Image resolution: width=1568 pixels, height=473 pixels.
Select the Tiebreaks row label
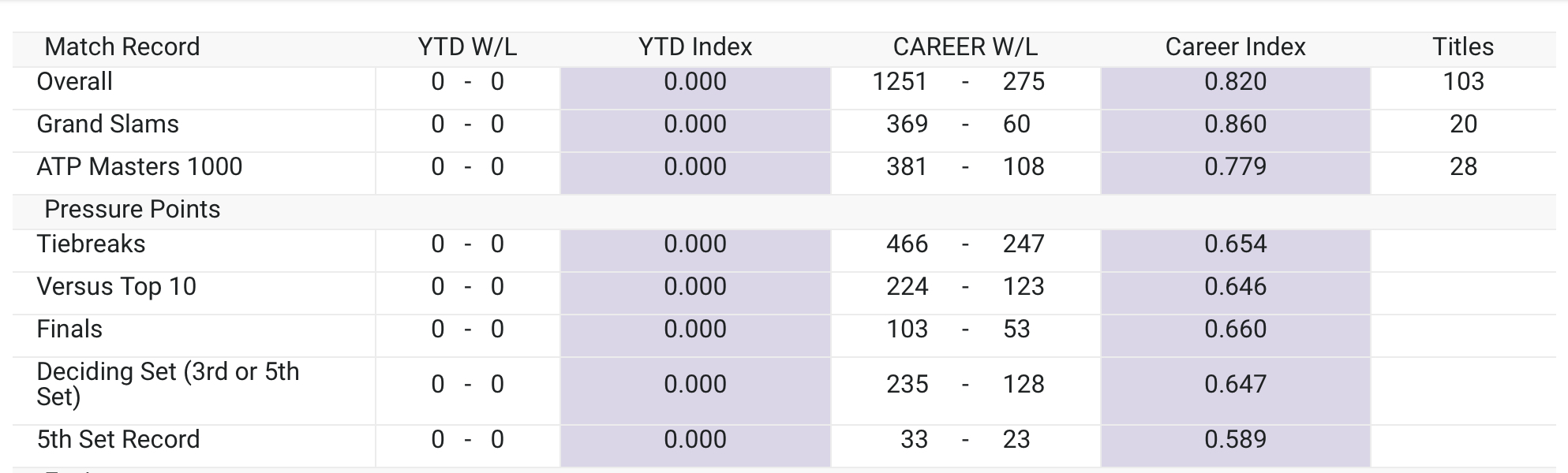pos(92,244)
